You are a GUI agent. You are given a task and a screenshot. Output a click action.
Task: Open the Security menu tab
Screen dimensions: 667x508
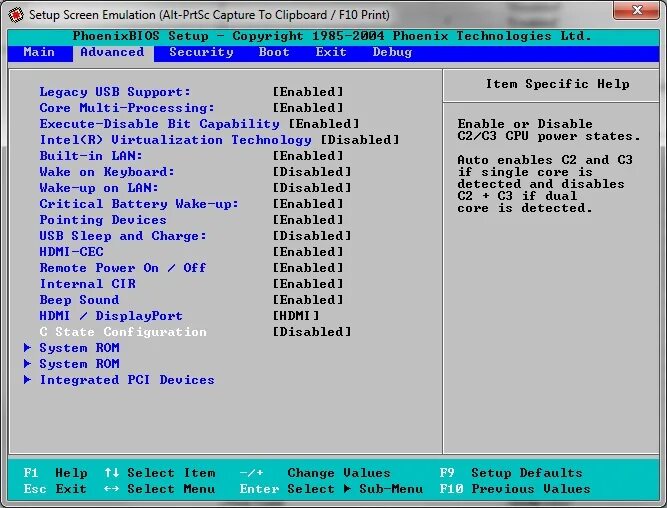(202, 52)
